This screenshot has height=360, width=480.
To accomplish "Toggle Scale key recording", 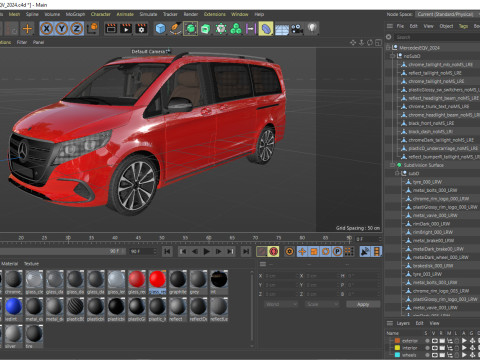I will click(314, 251).
